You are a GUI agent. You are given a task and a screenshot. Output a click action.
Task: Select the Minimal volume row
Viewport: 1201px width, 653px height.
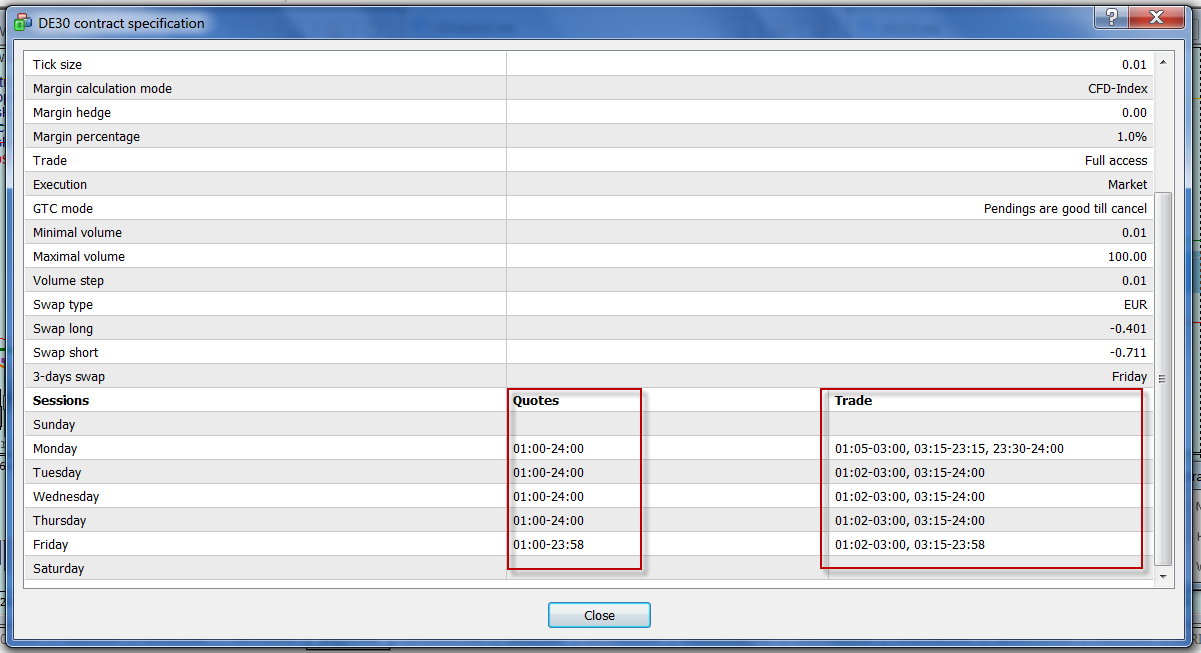coord(589,232)
